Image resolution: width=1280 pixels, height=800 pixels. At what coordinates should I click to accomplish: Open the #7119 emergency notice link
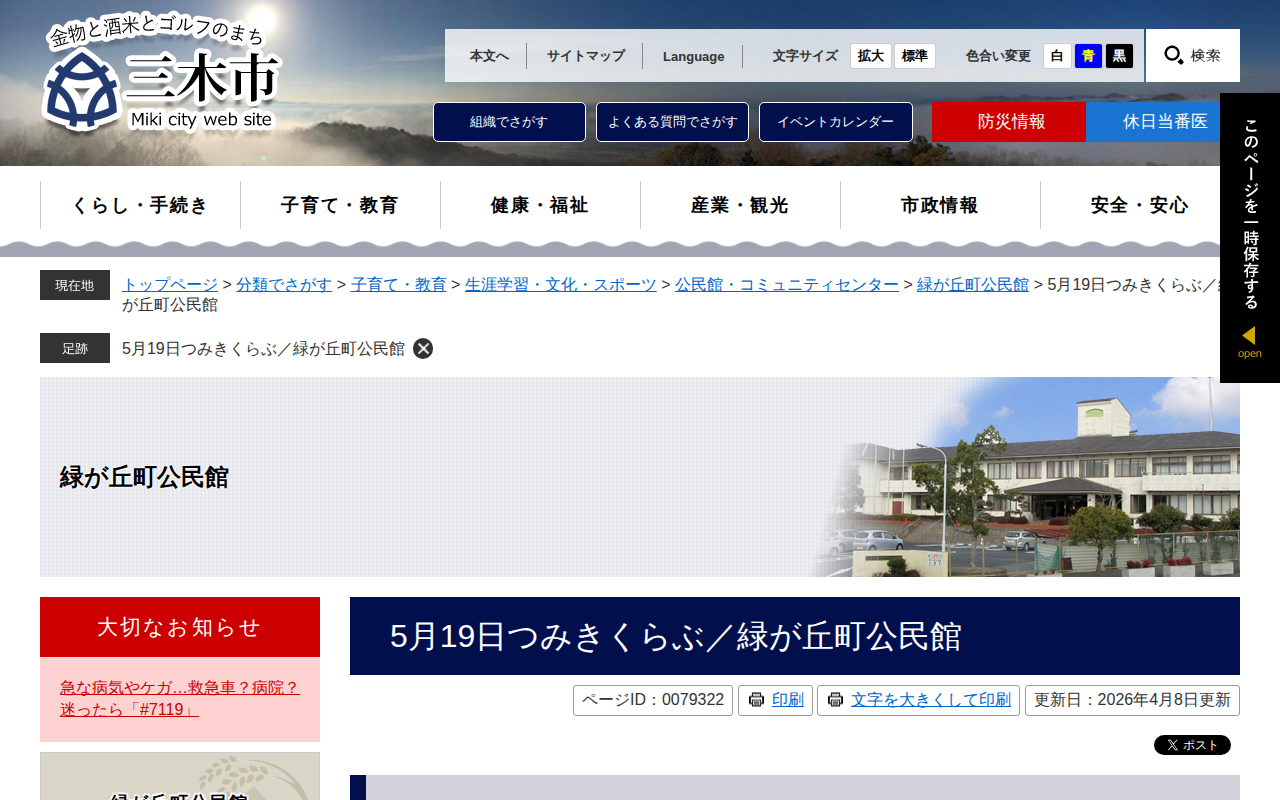180,698
